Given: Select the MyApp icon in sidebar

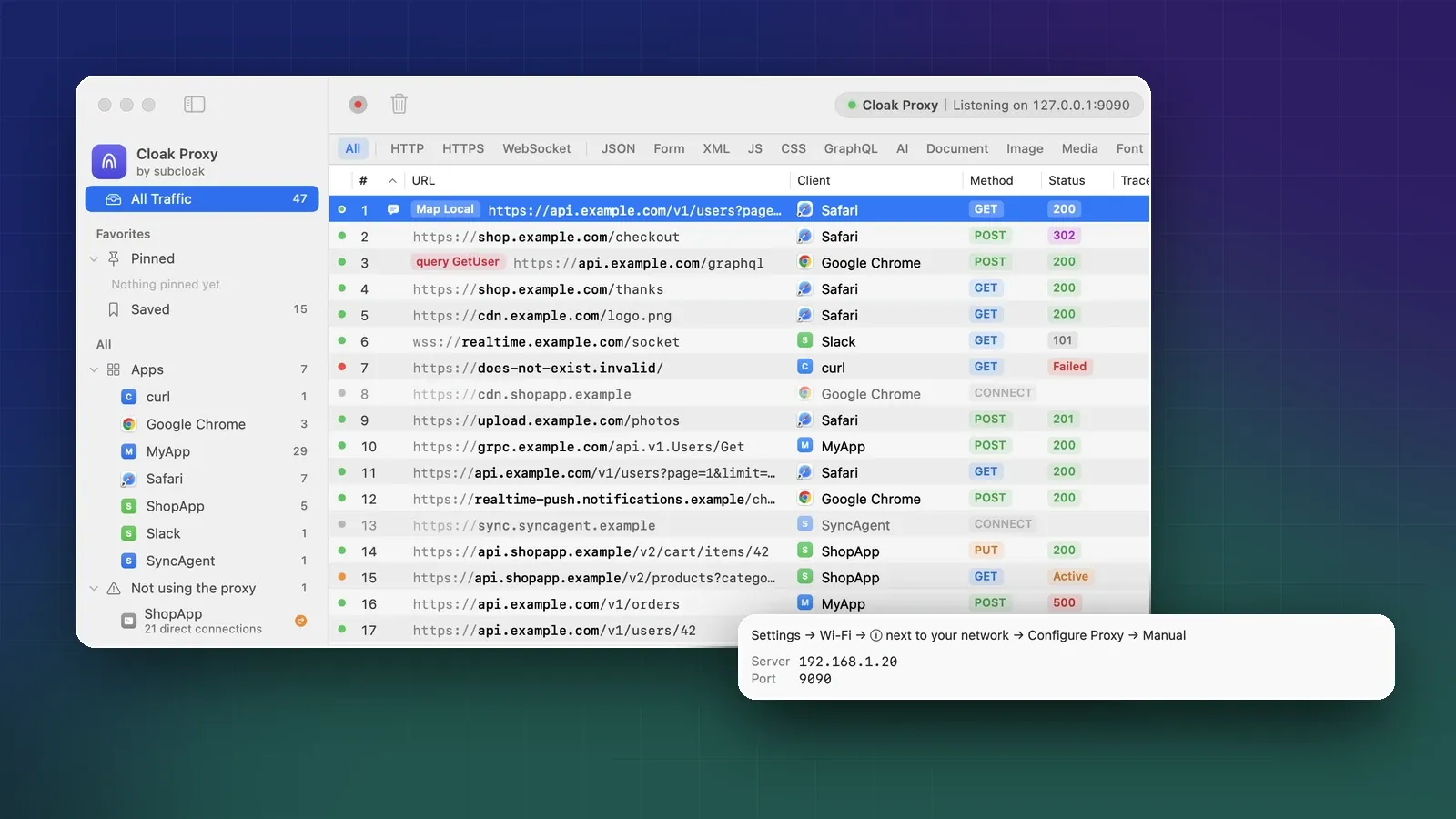Looking at the screenshot, I should [x=128, y=451].
